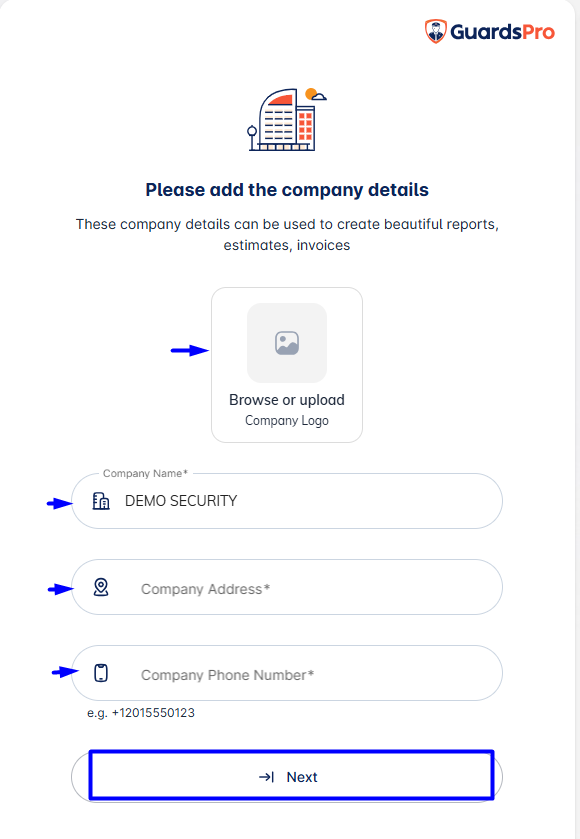The image size is (580, 839).
Task: Focus the Company Phone Number input field
Action: (x=287, y=673)
